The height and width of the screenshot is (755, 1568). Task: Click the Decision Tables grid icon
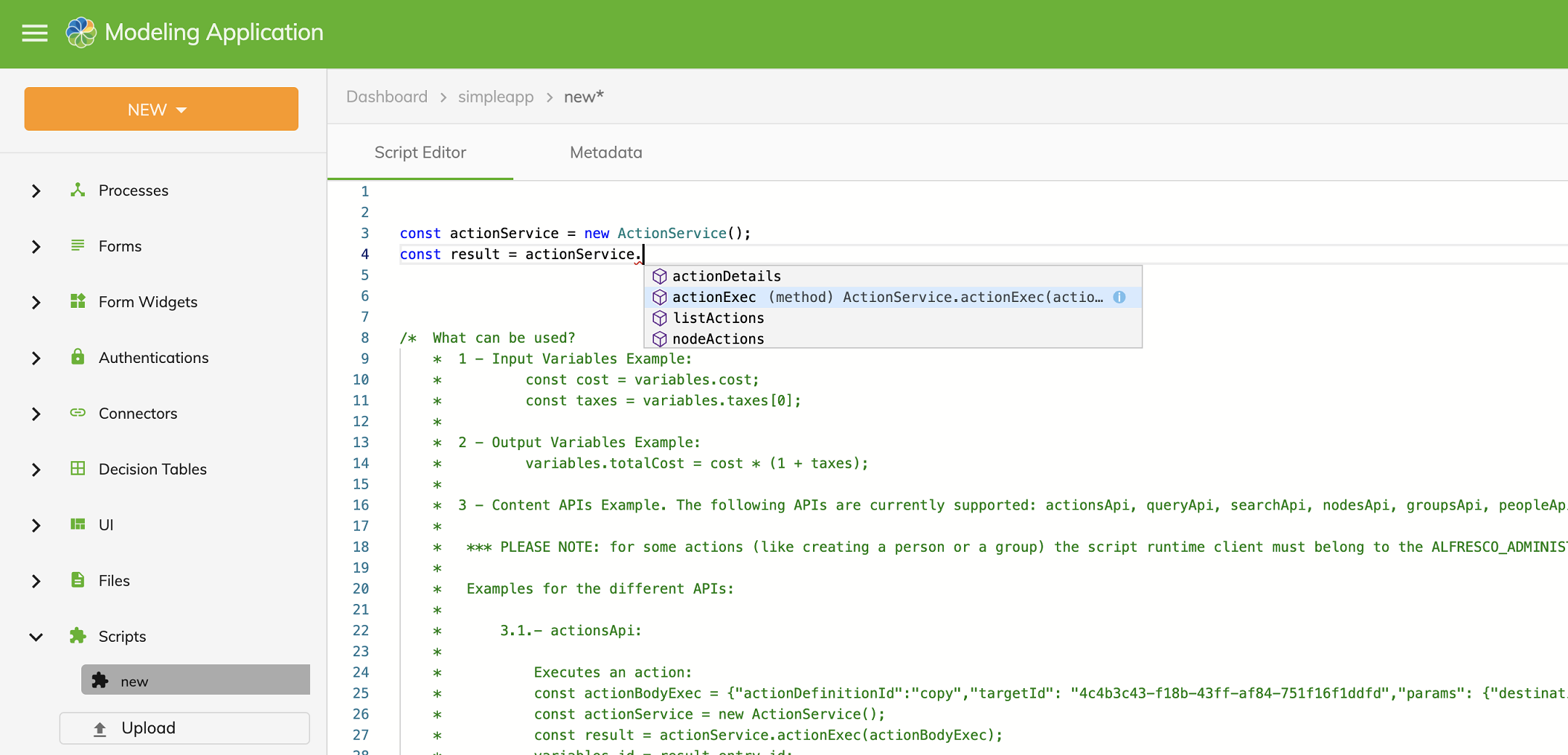[78, 469]
